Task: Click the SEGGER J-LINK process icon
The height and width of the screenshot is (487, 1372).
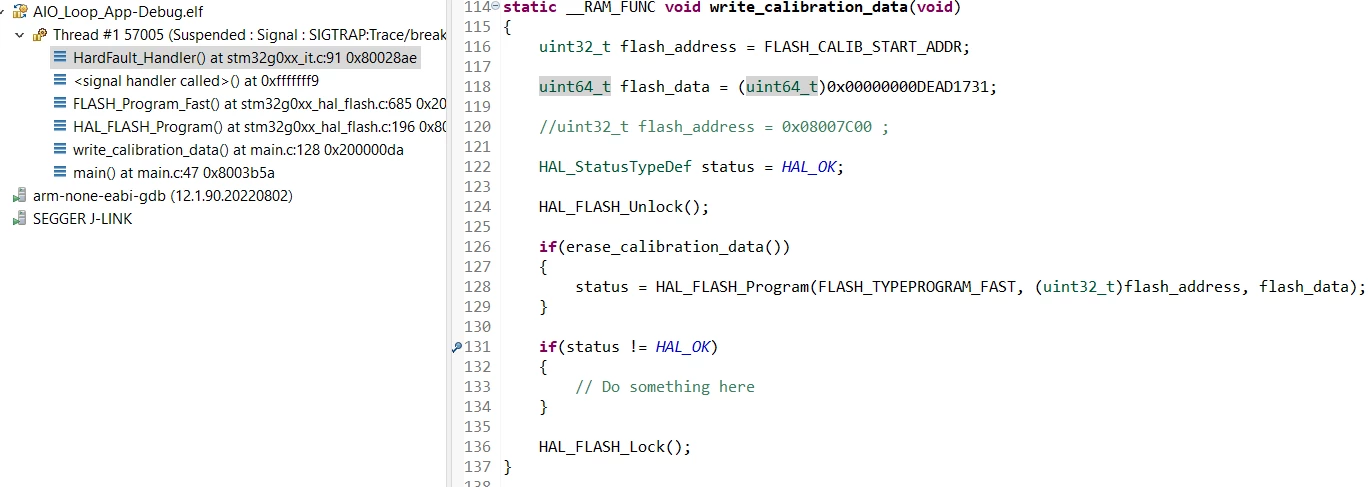Action: pos(19,219)
